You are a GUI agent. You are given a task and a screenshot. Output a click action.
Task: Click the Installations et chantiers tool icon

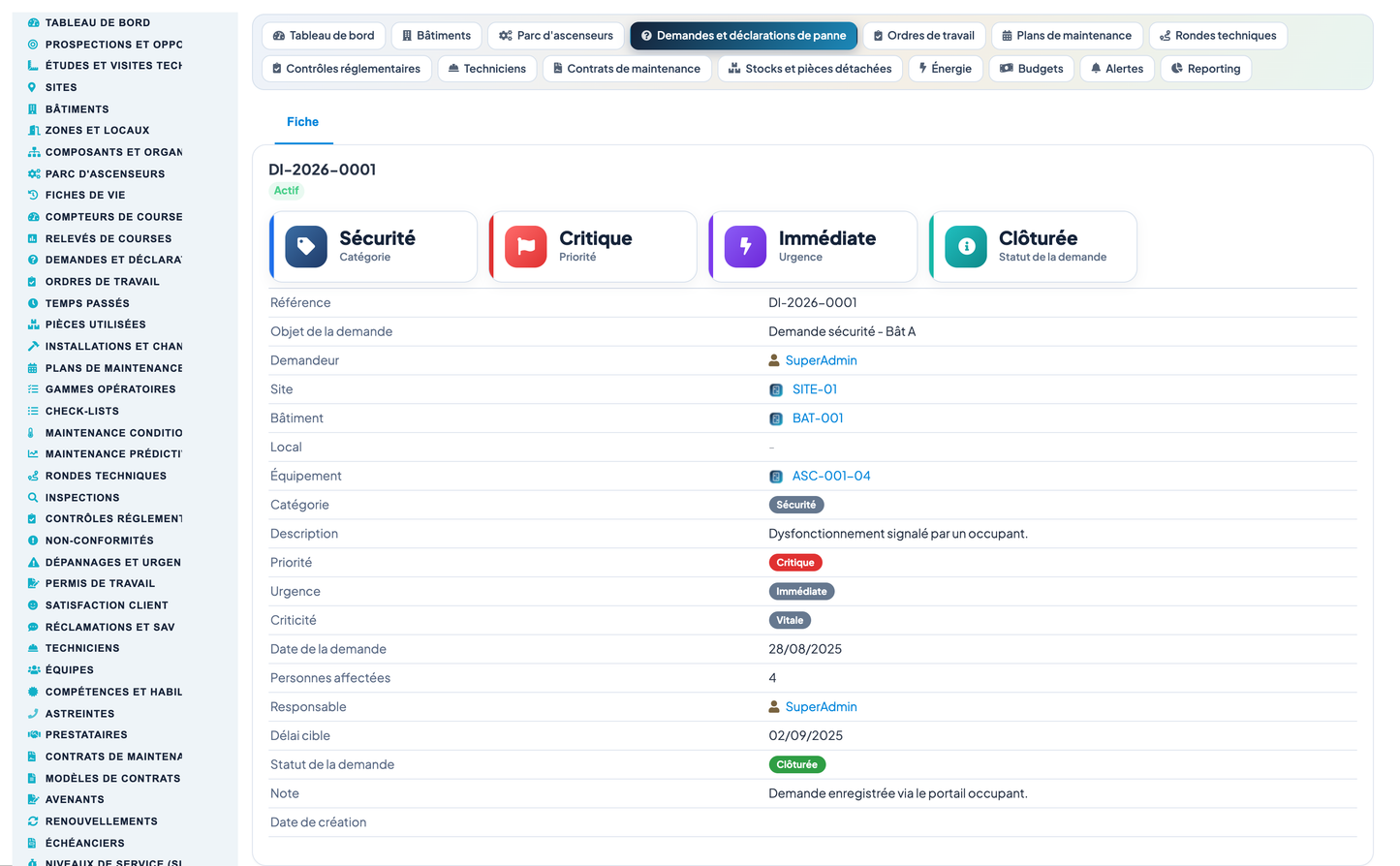pos(33,346)
